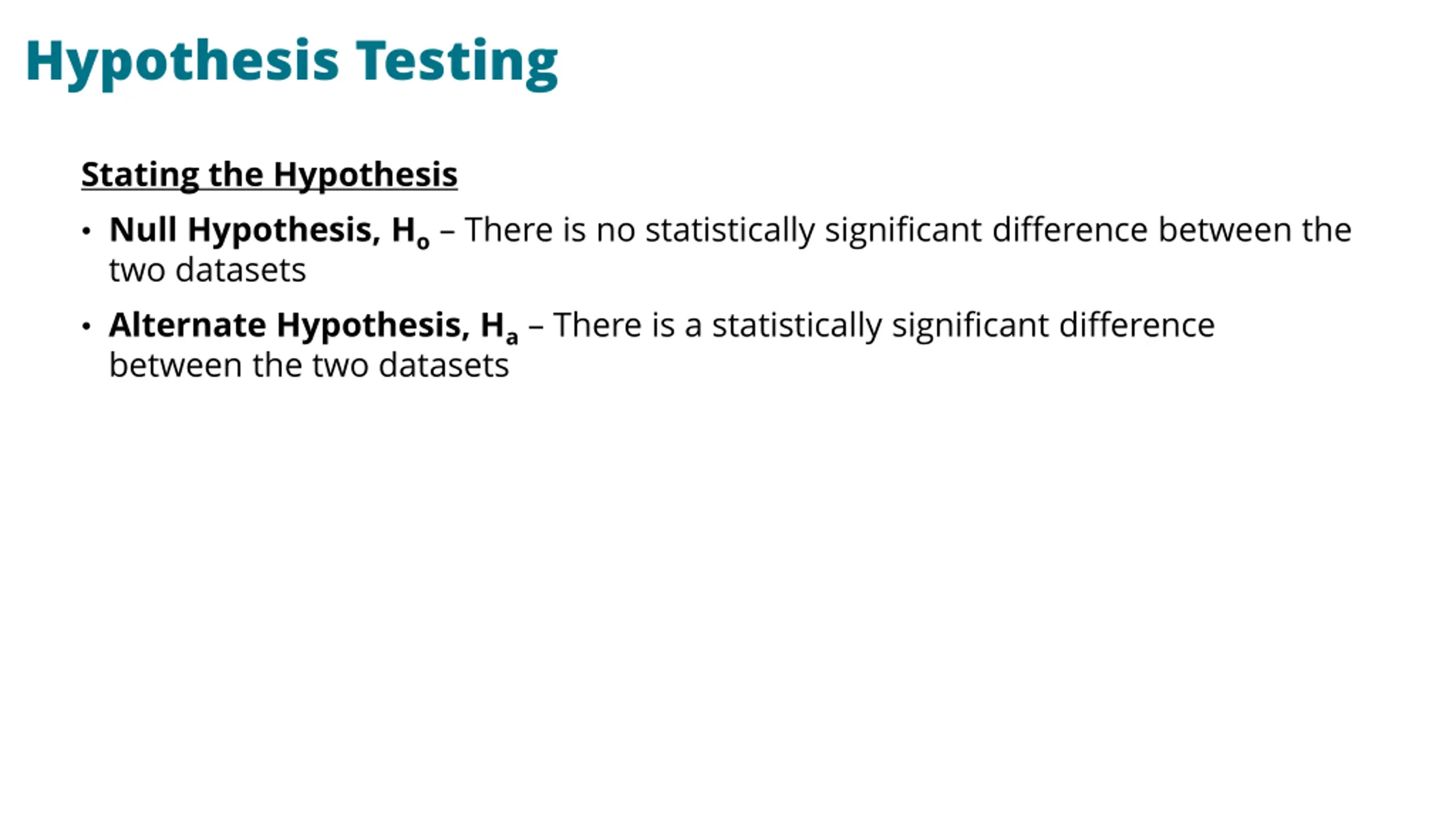Select the underlined "Stating the Hypothesis" heading
The image size is (1456, 819).
click(x=269, y=174)
